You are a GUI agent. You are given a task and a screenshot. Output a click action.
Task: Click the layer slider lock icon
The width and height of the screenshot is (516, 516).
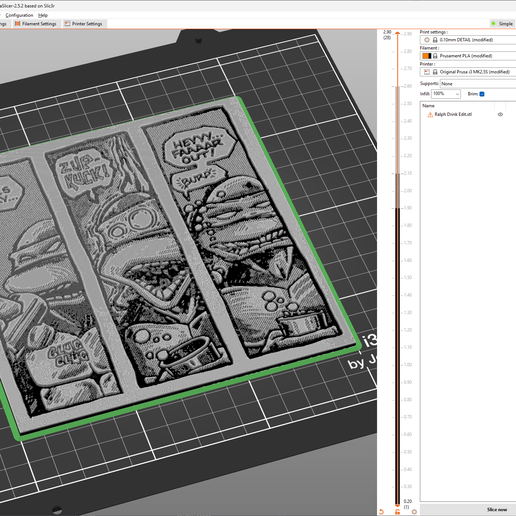pos(397,512)
